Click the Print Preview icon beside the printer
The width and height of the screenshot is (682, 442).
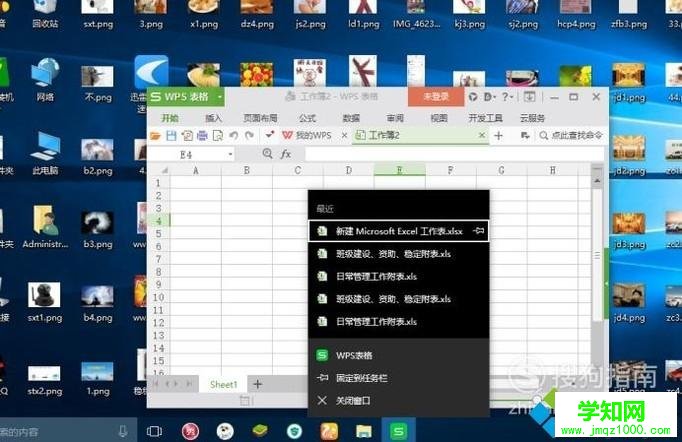[x=217, y=136]
